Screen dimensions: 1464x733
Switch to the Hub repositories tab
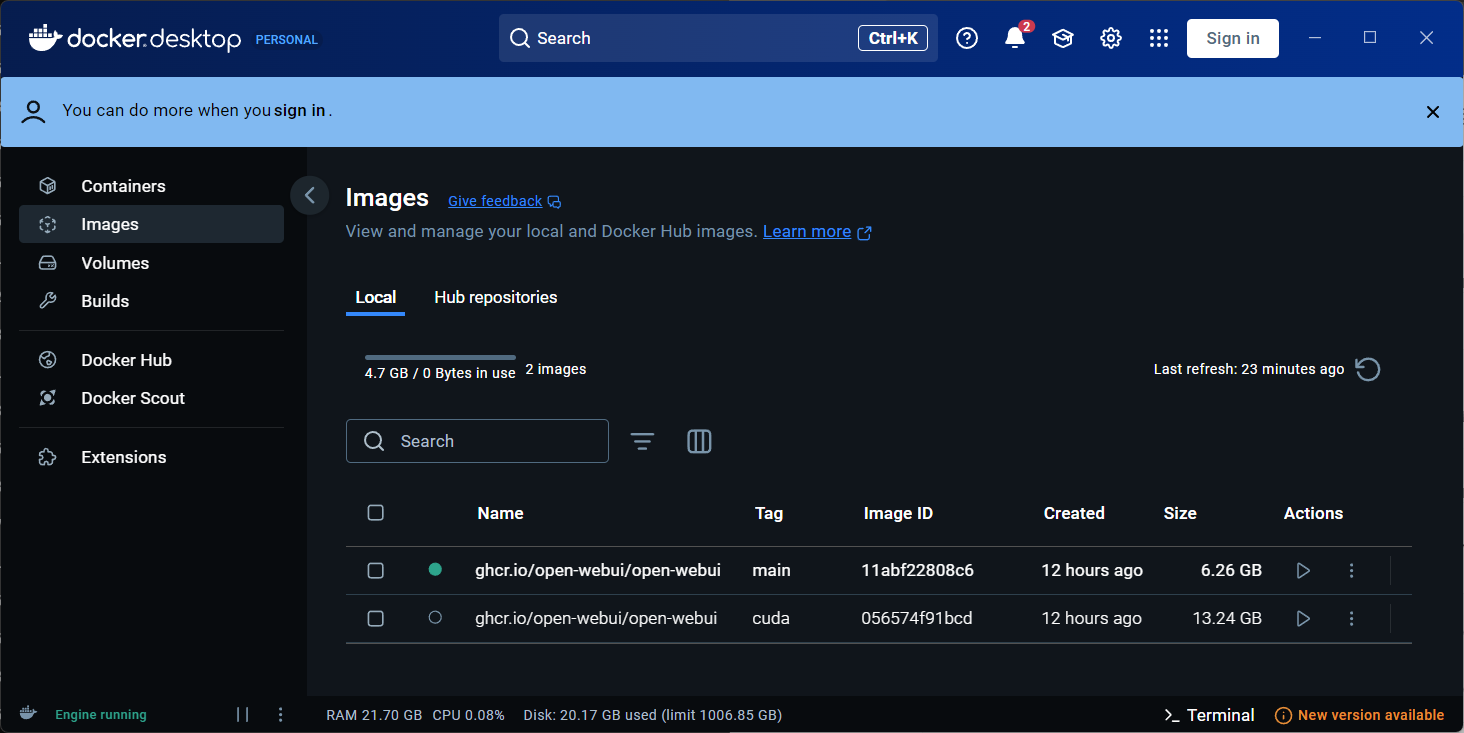click(x=496, y=297)
